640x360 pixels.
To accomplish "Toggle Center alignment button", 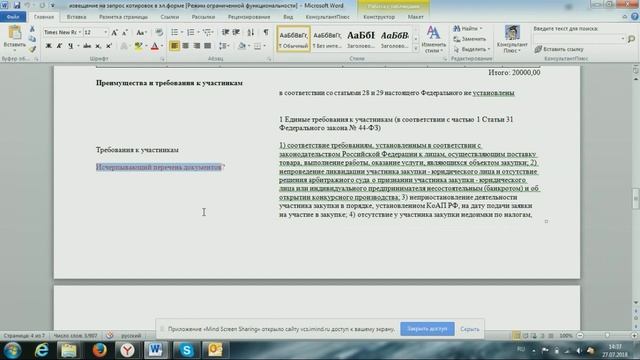I will coord(185,46).
